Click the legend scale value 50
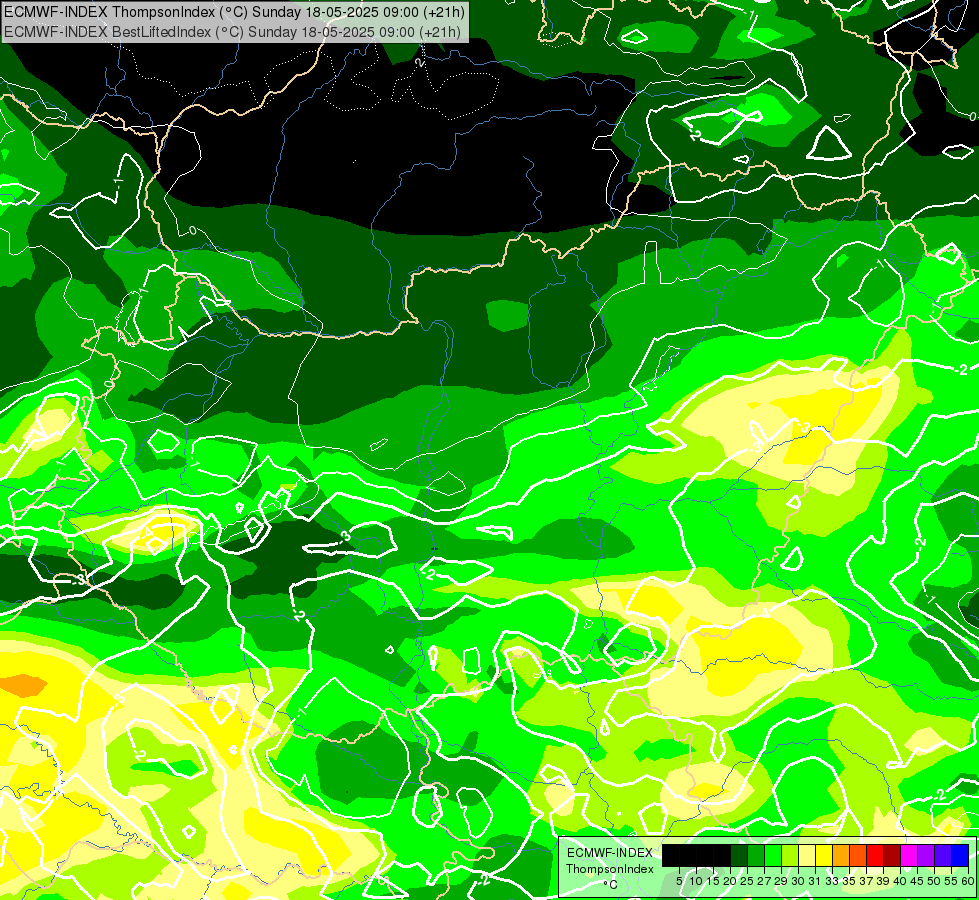This screenshot has height=900, width=979. click(x=935, y=881)
